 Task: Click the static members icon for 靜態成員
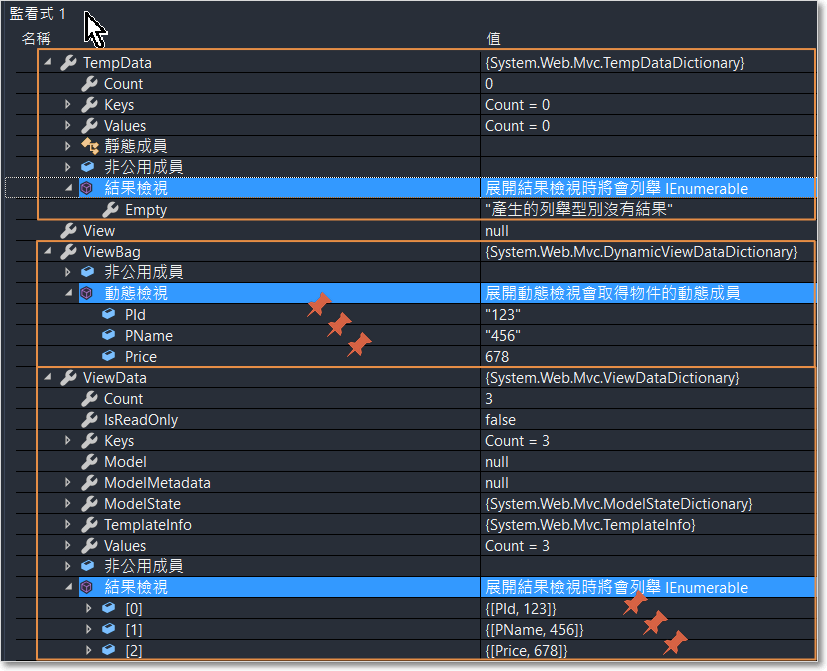[x=90, y=146]
